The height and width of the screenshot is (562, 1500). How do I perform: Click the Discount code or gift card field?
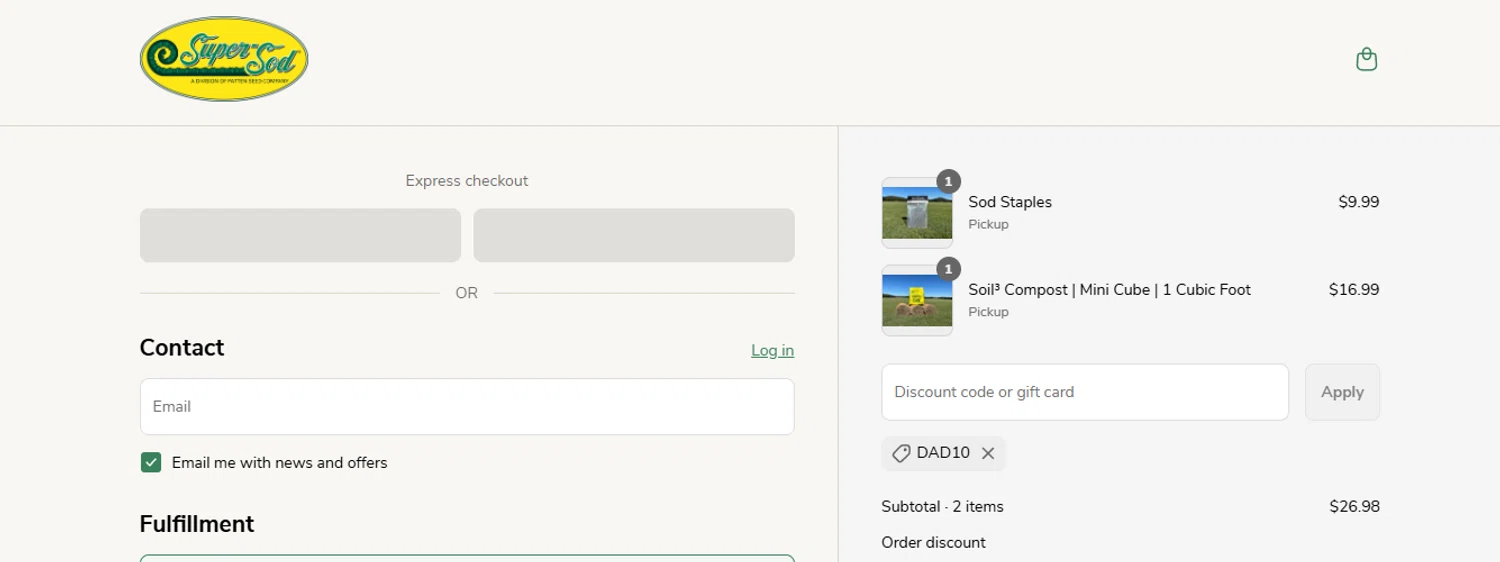click(x=1085, y=392)
